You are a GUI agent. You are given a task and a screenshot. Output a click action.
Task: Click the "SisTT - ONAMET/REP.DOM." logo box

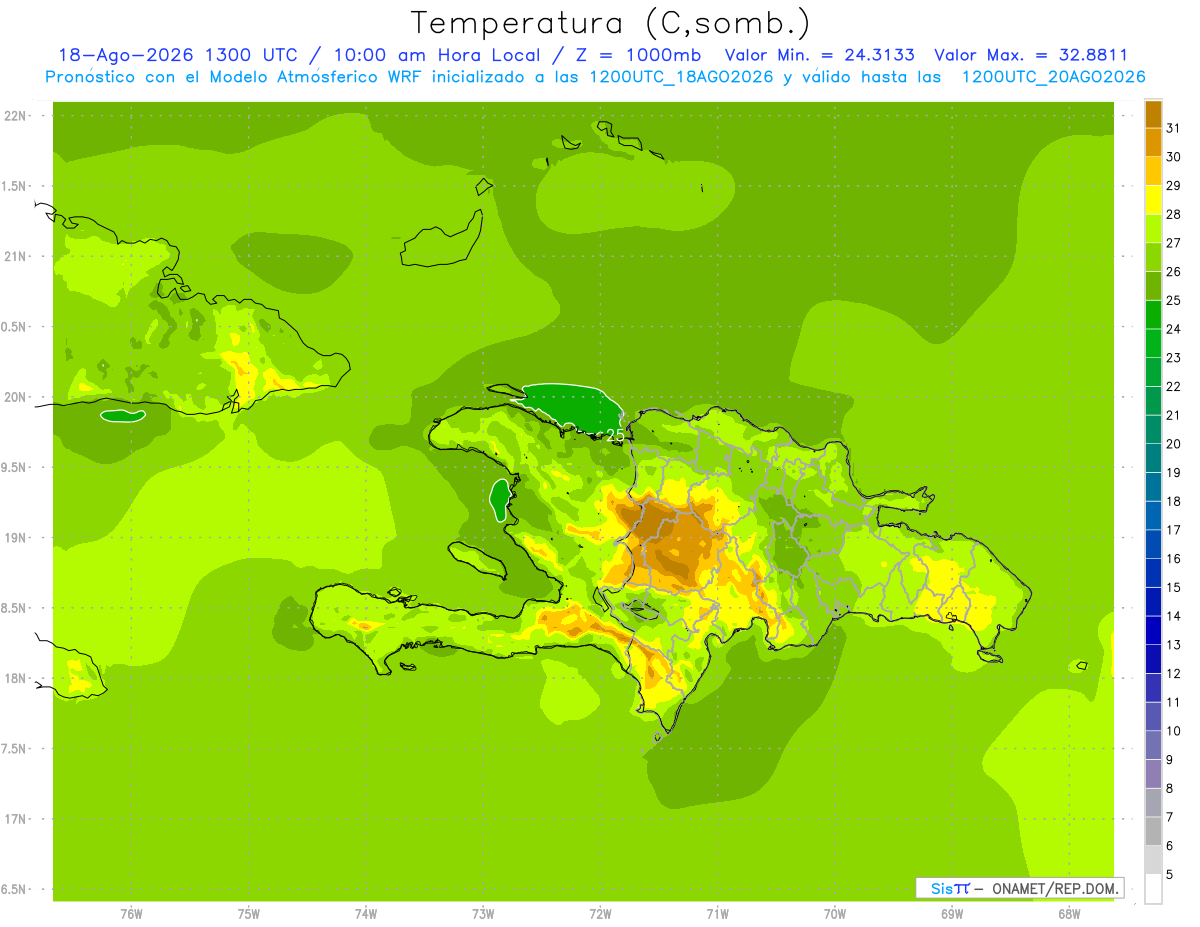coord(1019,888)
